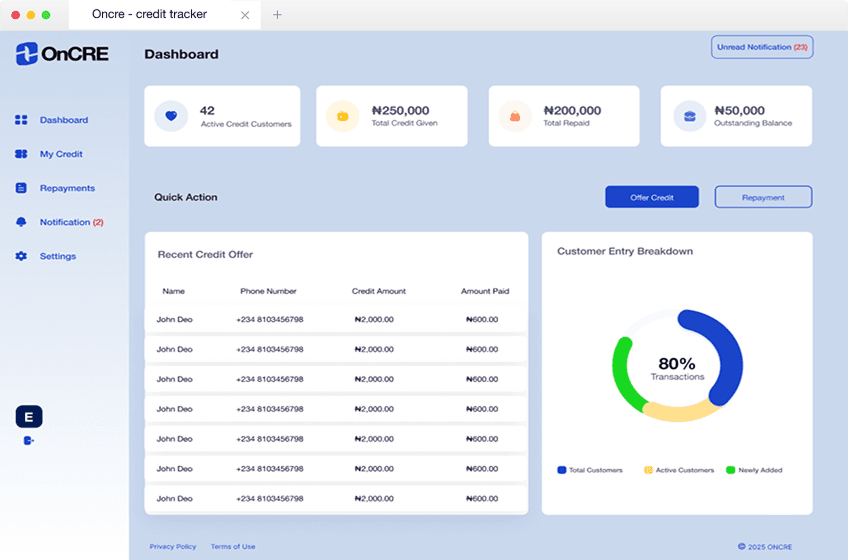The height and width of the screenshot is (560, 848).
Task: Click the Total Credit Given wallet icon
Action: pos(343,116)
